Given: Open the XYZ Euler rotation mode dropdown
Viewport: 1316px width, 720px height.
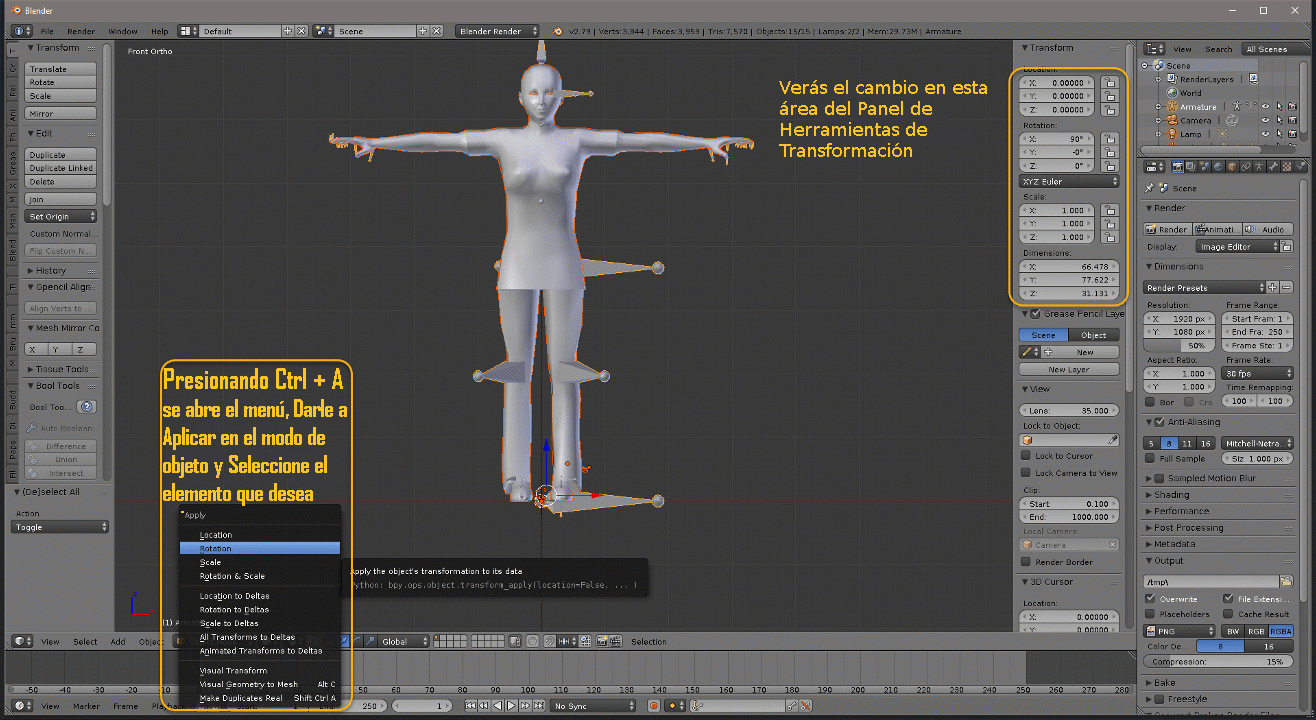Looking at the screenshot, I should pos(1068,182).
